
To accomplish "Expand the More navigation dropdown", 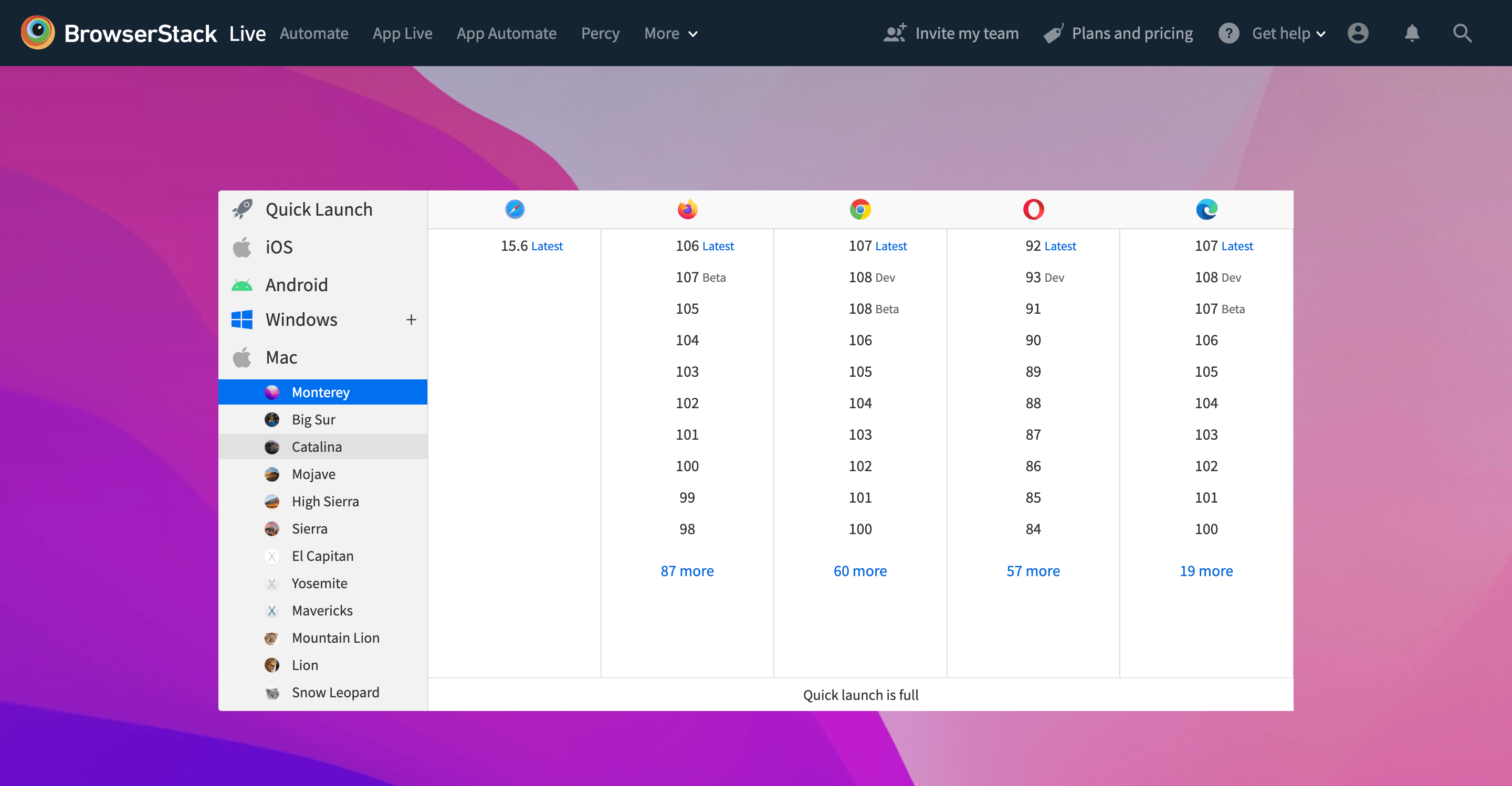I will [x=670, y=34].
